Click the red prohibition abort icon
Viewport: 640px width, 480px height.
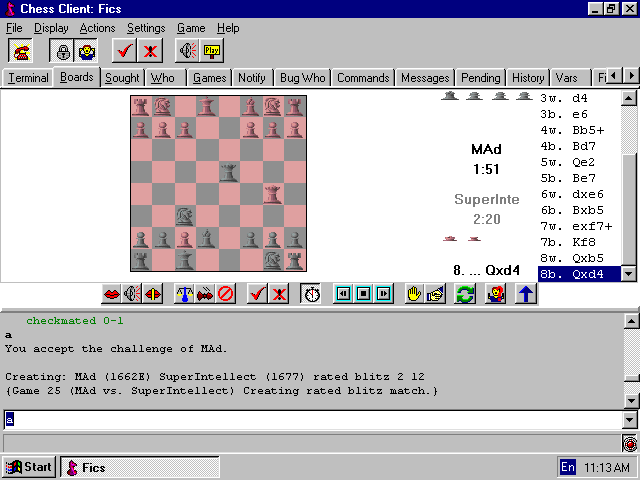coord(225,294)
